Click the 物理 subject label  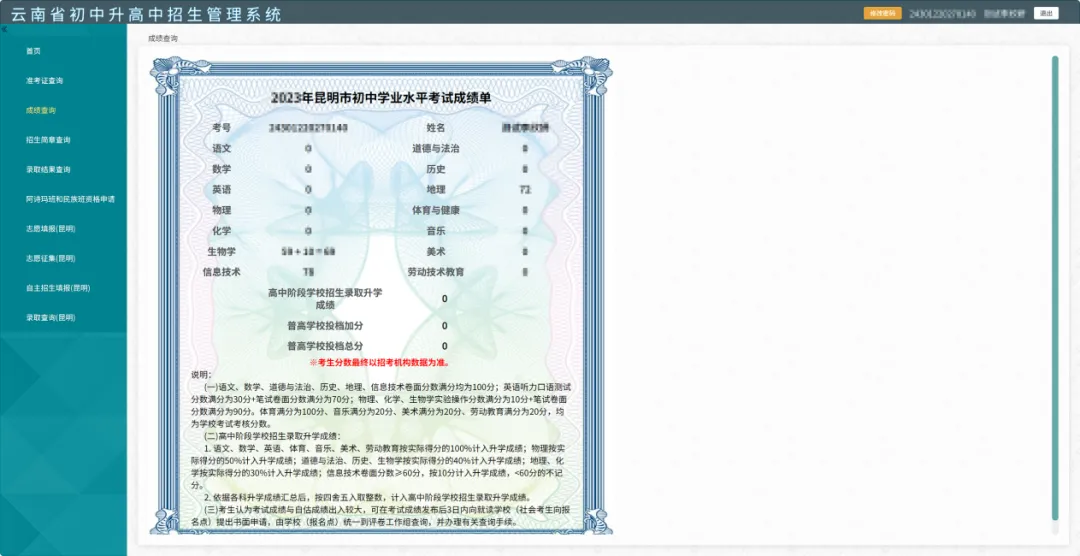(222, 210)
